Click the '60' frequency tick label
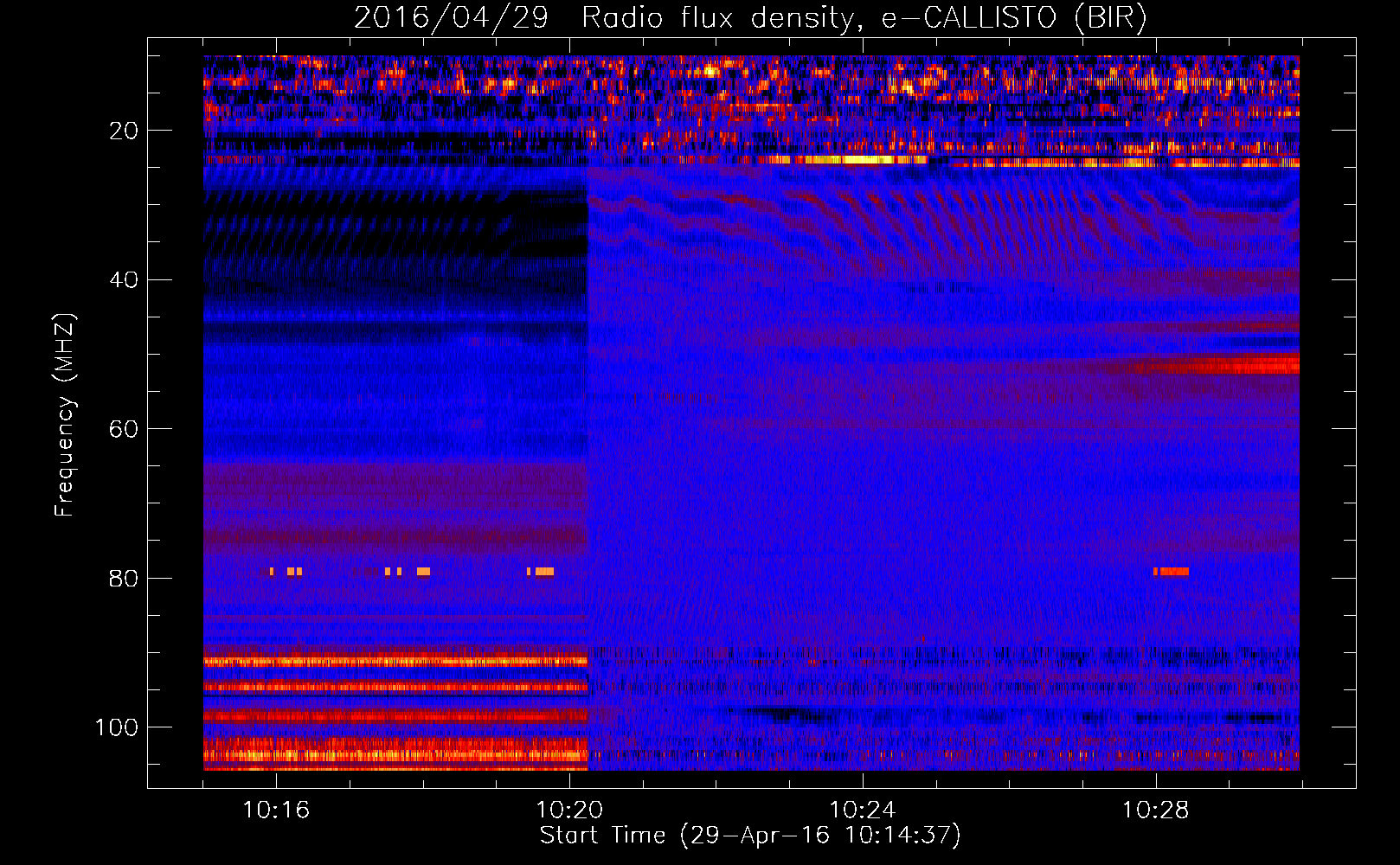 pyautogui.click(x=124, y=429)
